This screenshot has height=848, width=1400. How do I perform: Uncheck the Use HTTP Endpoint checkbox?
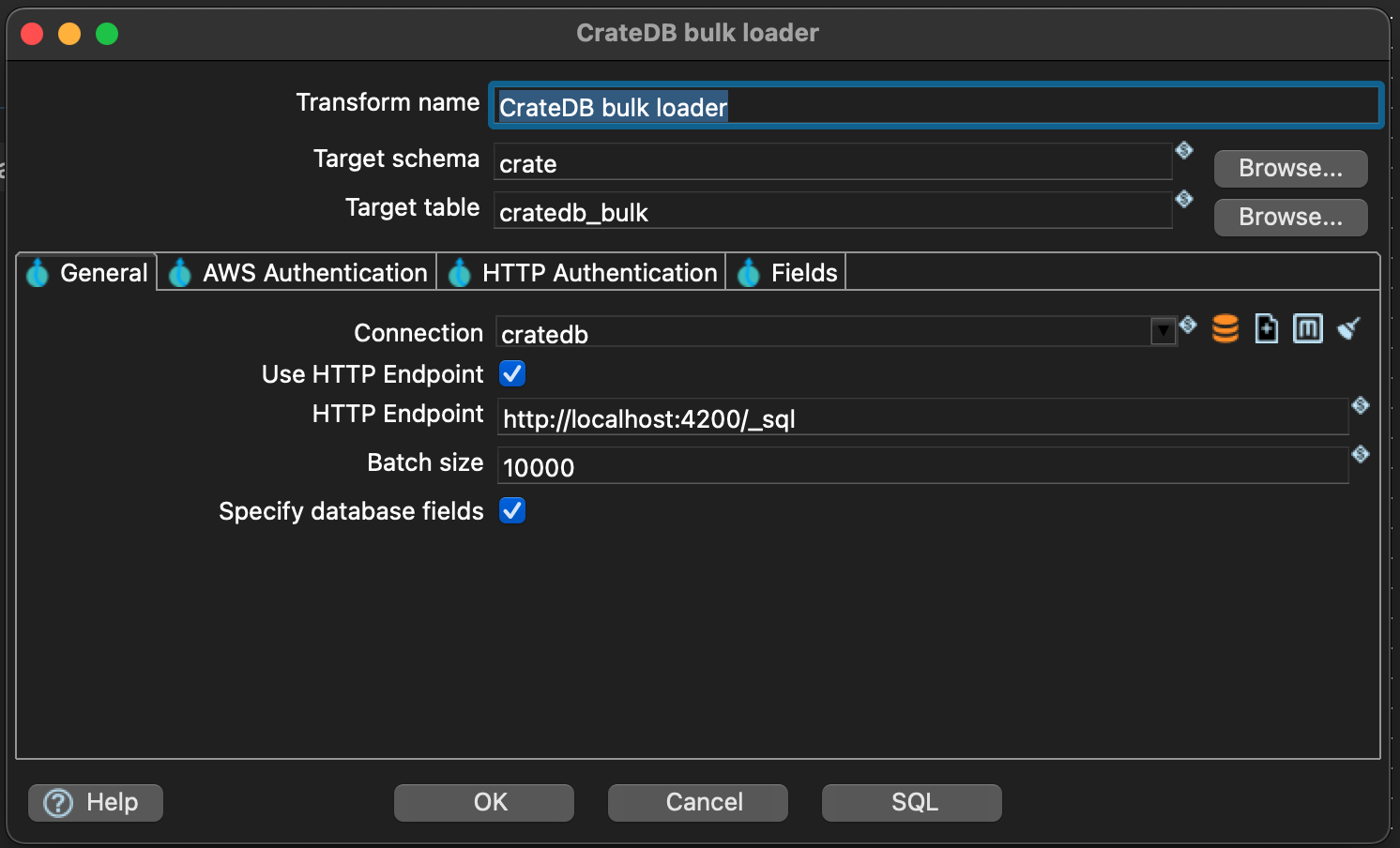[x=512, y=373]
